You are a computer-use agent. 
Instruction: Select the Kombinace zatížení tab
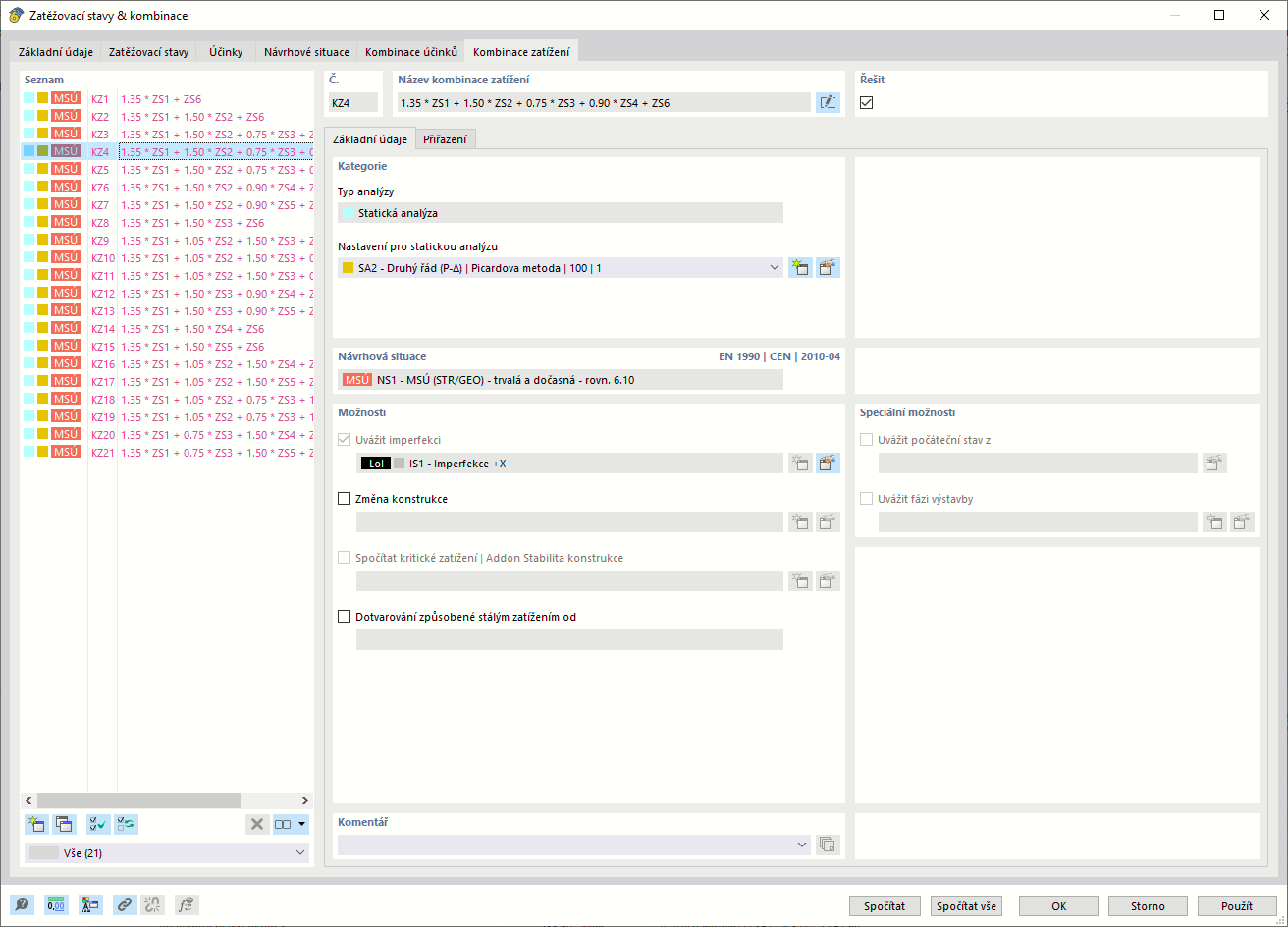tap(521, 51)
